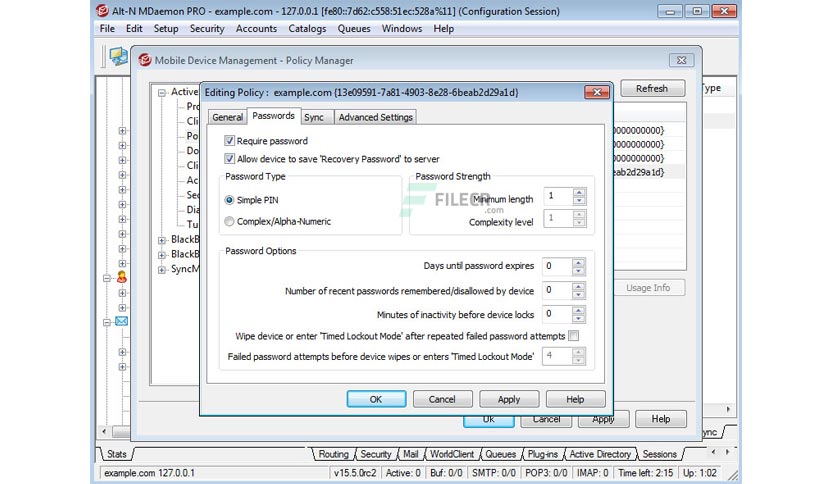Click the Policy Manager window icon

144,60
